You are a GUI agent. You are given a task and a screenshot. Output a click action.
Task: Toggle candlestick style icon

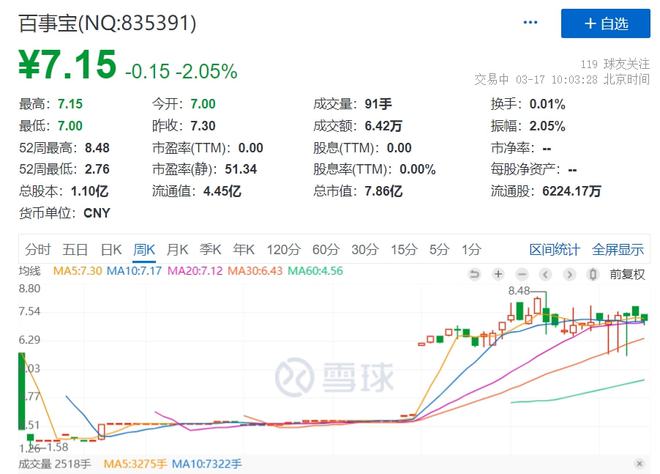click(593, 274)
